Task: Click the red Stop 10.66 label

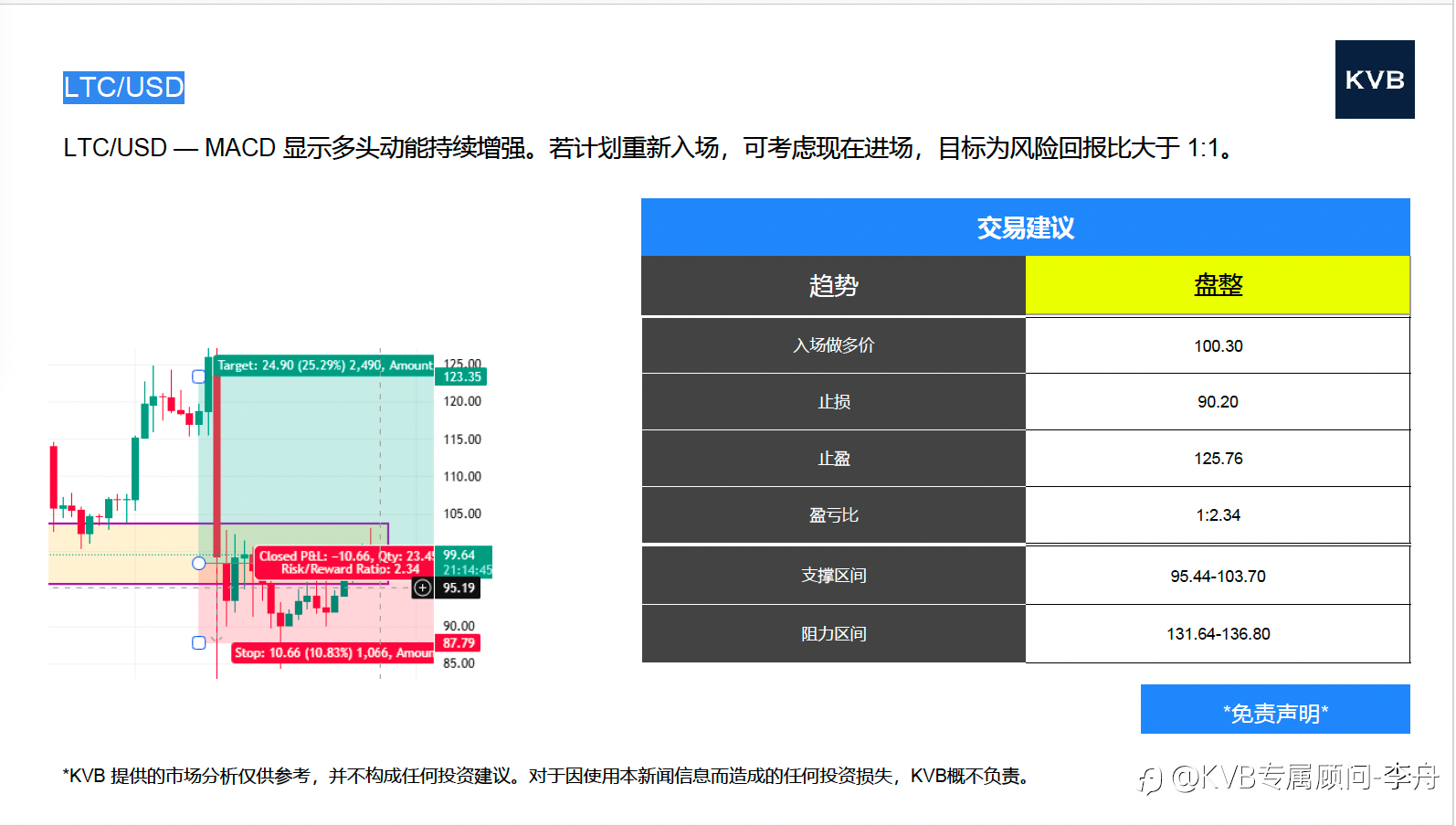Action: click(x=332, y=652)
